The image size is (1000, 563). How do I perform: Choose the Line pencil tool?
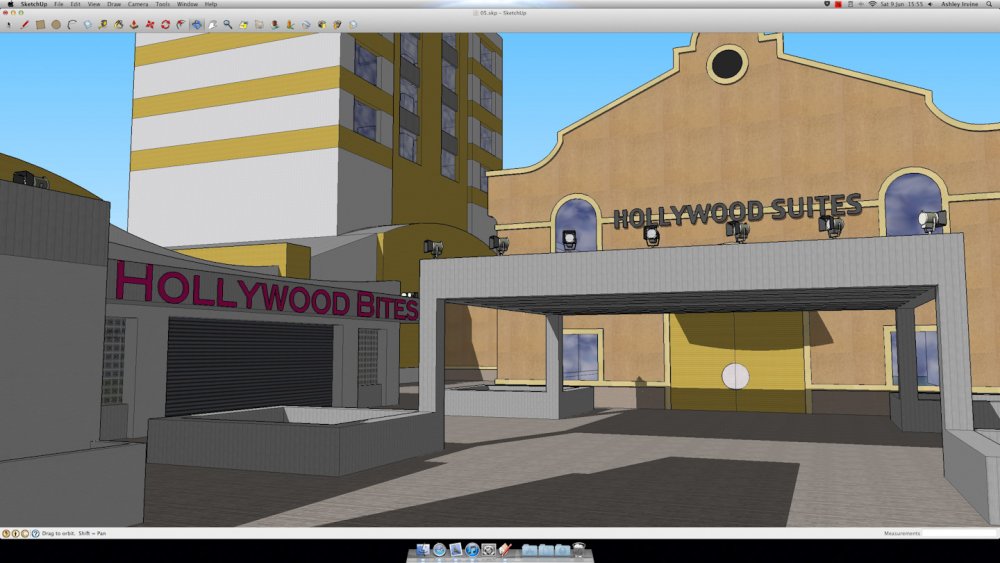tap(25, 24)
